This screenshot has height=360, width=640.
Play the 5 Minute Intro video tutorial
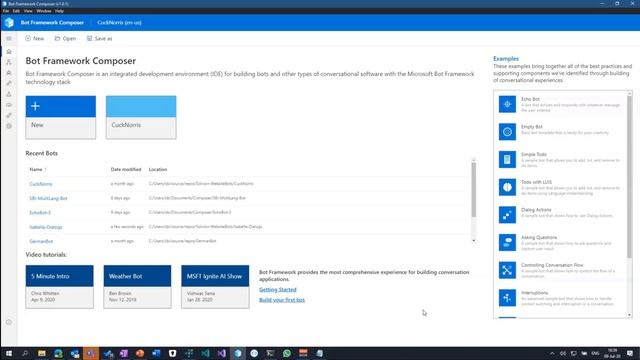tap(60, 287)
